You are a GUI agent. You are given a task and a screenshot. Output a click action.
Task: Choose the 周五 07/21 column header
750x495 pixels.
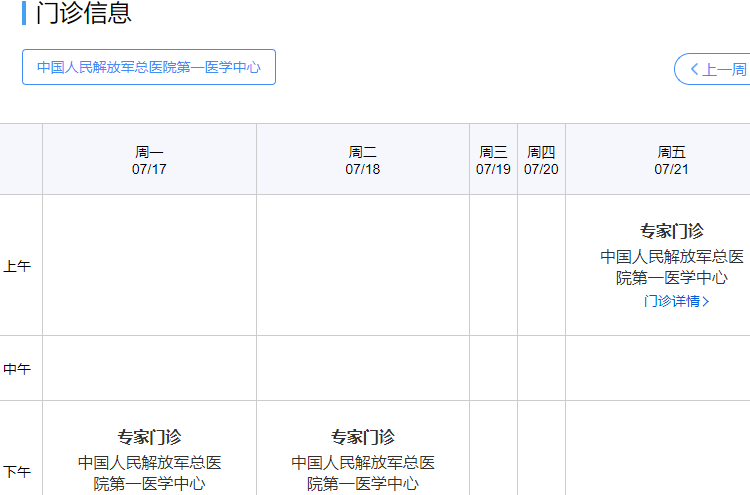671,160
